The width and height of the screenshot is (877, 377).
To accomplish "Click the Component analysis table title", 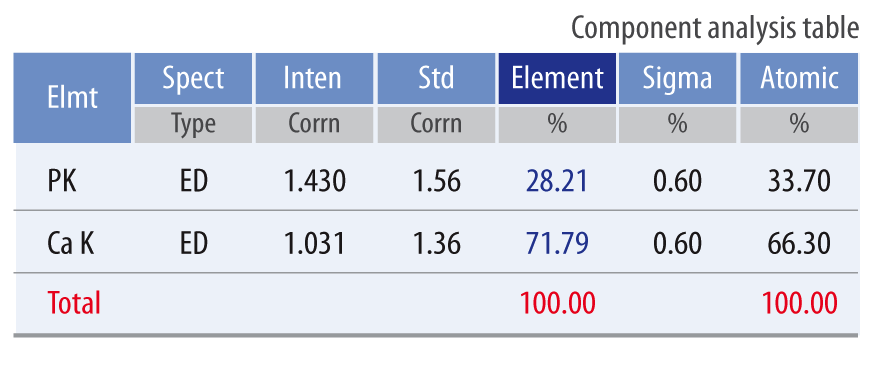I will [x=715, y=28].
